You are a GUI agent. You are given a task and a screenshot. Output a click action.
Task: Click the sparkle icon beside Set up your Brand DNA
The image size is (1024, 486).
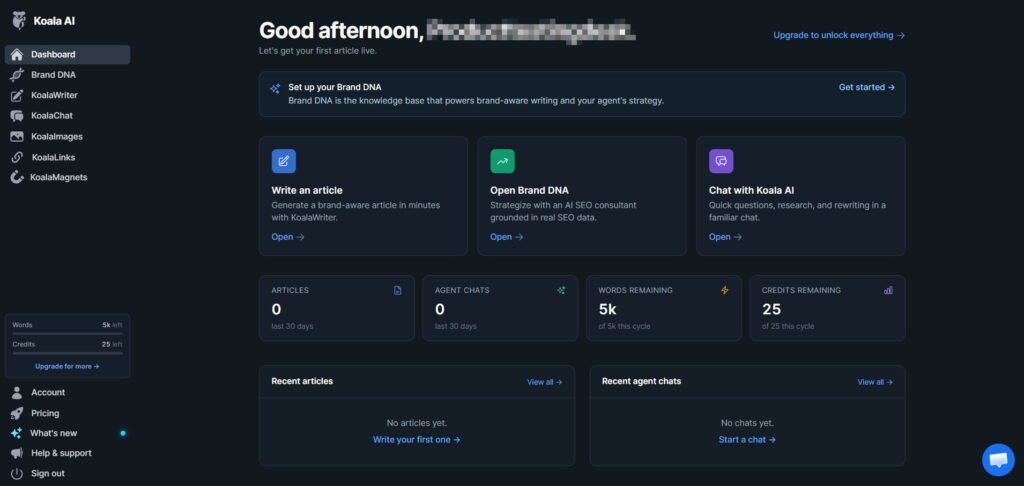pos(275,88)
